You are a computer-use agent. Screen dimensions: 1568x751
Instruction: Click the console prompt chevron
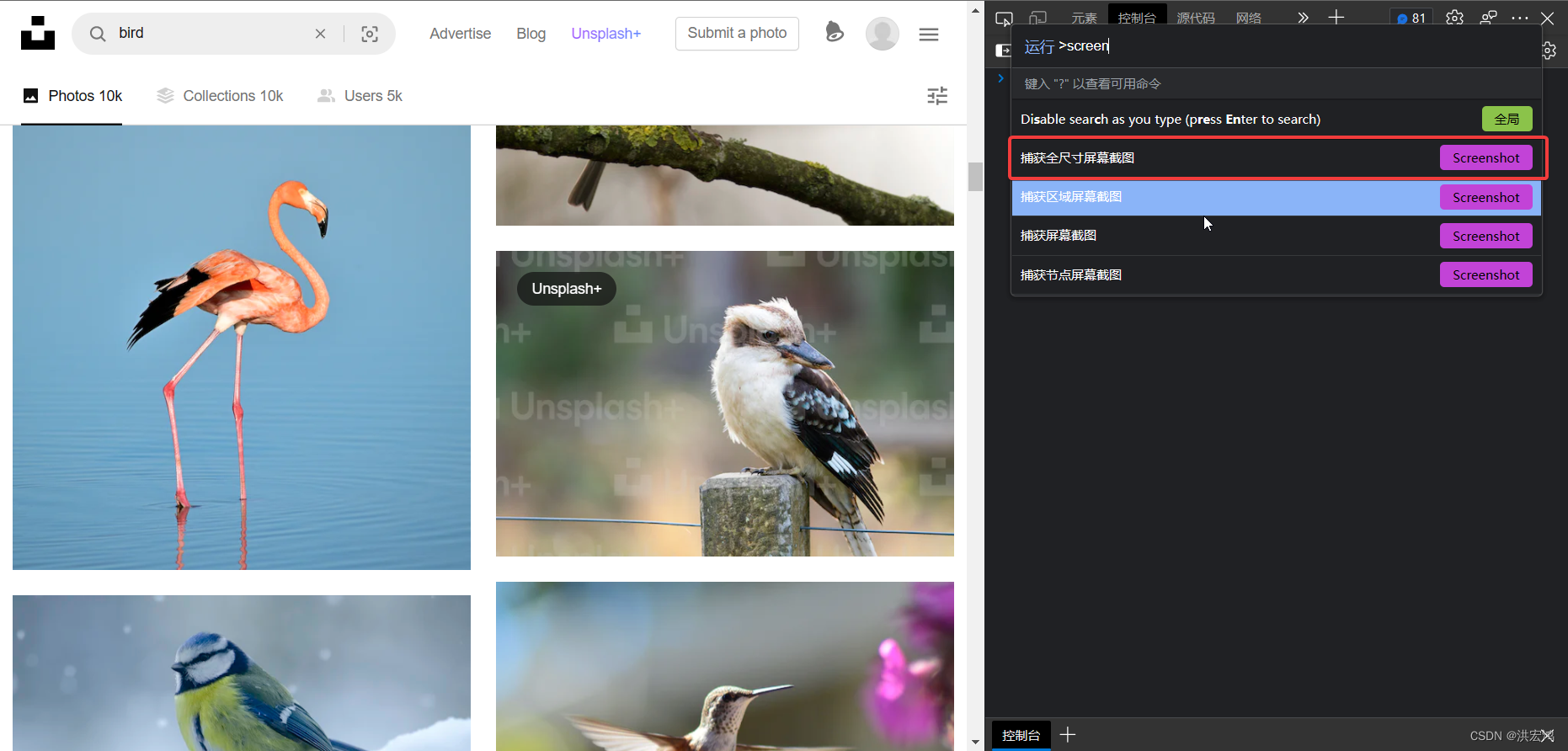(x=1000, y=78)
